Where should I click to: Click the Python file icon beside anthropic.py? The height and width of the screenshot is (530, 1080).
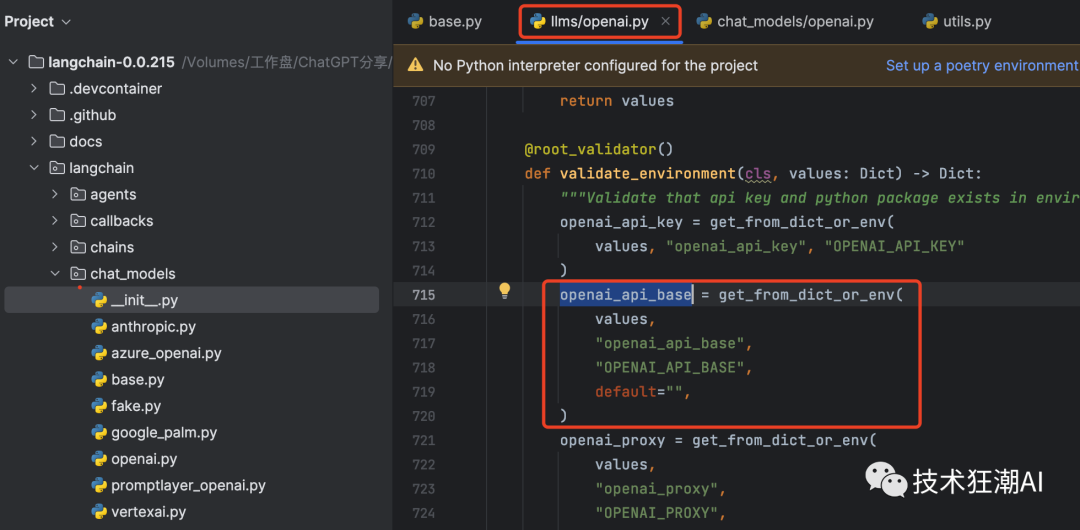tap(99, 327)
